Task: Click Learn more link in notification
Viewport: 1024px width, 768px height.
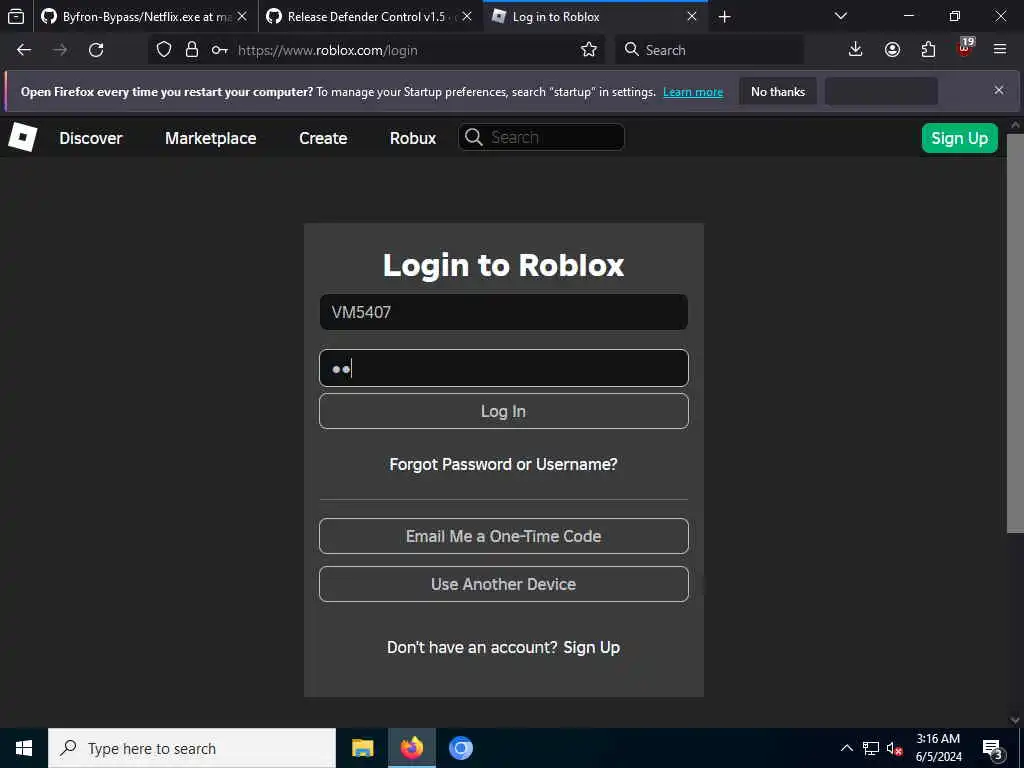Action: coord(693,92)
